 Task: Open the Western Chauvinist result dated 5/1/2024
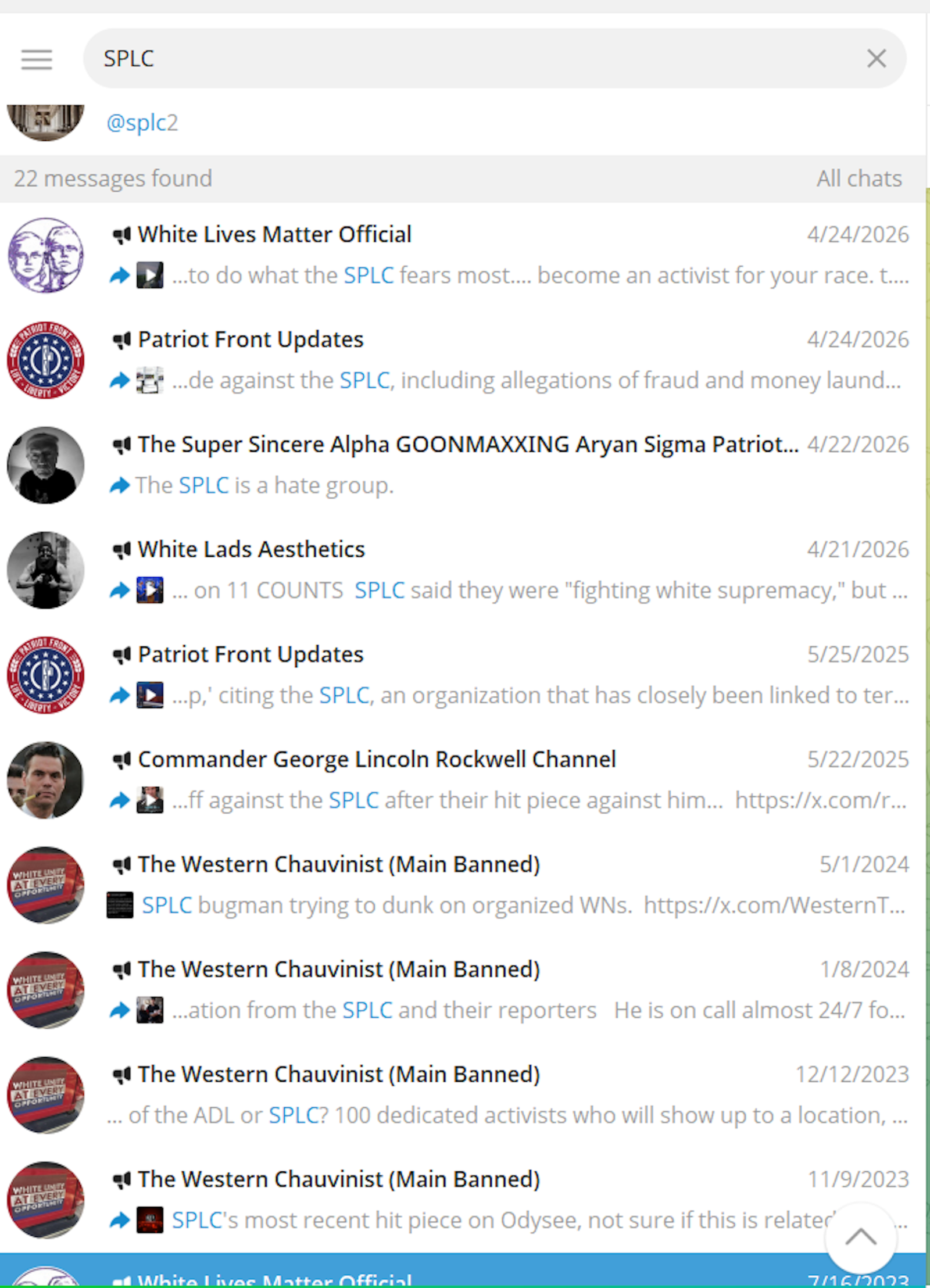coord(463,885)
